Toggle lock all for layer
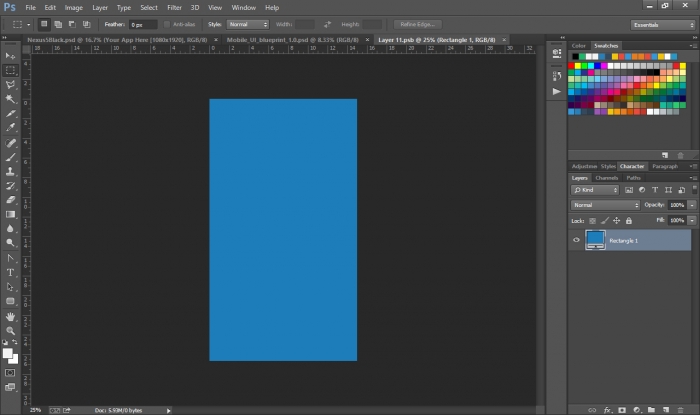 click(629, 220)
